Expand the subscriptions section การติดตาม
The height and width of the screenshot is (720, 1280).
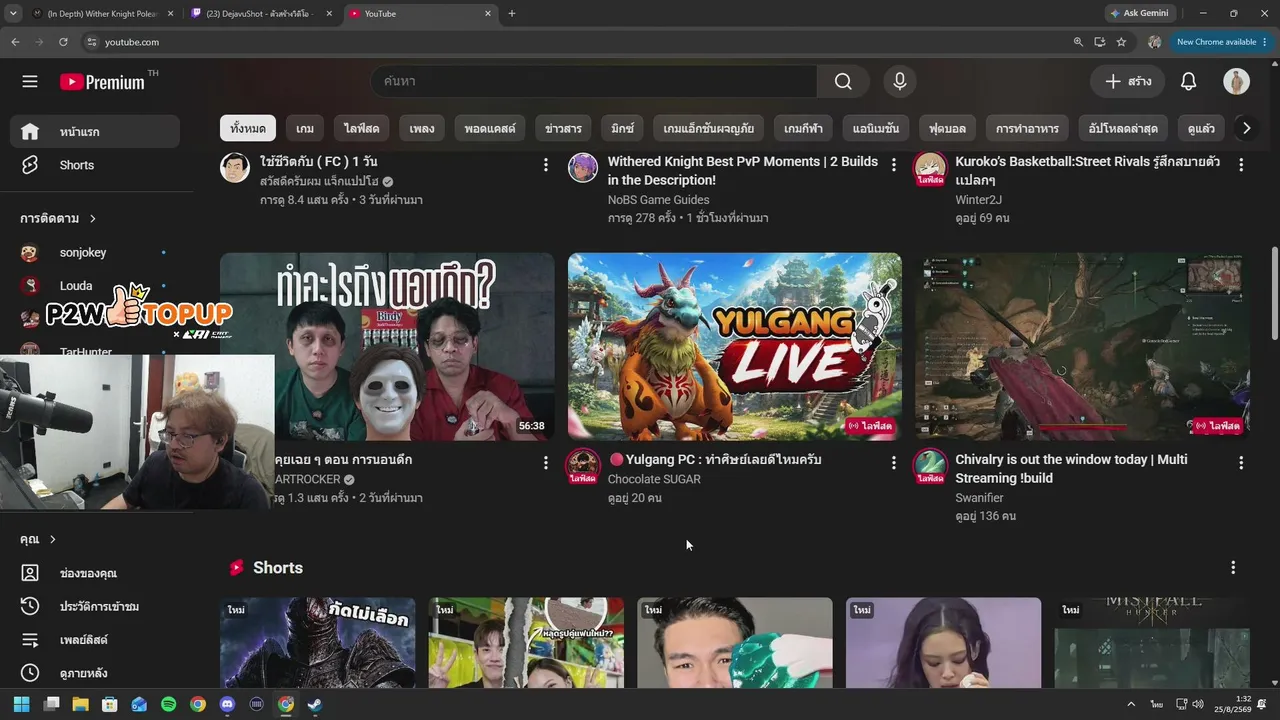click(x=58, y=218)
